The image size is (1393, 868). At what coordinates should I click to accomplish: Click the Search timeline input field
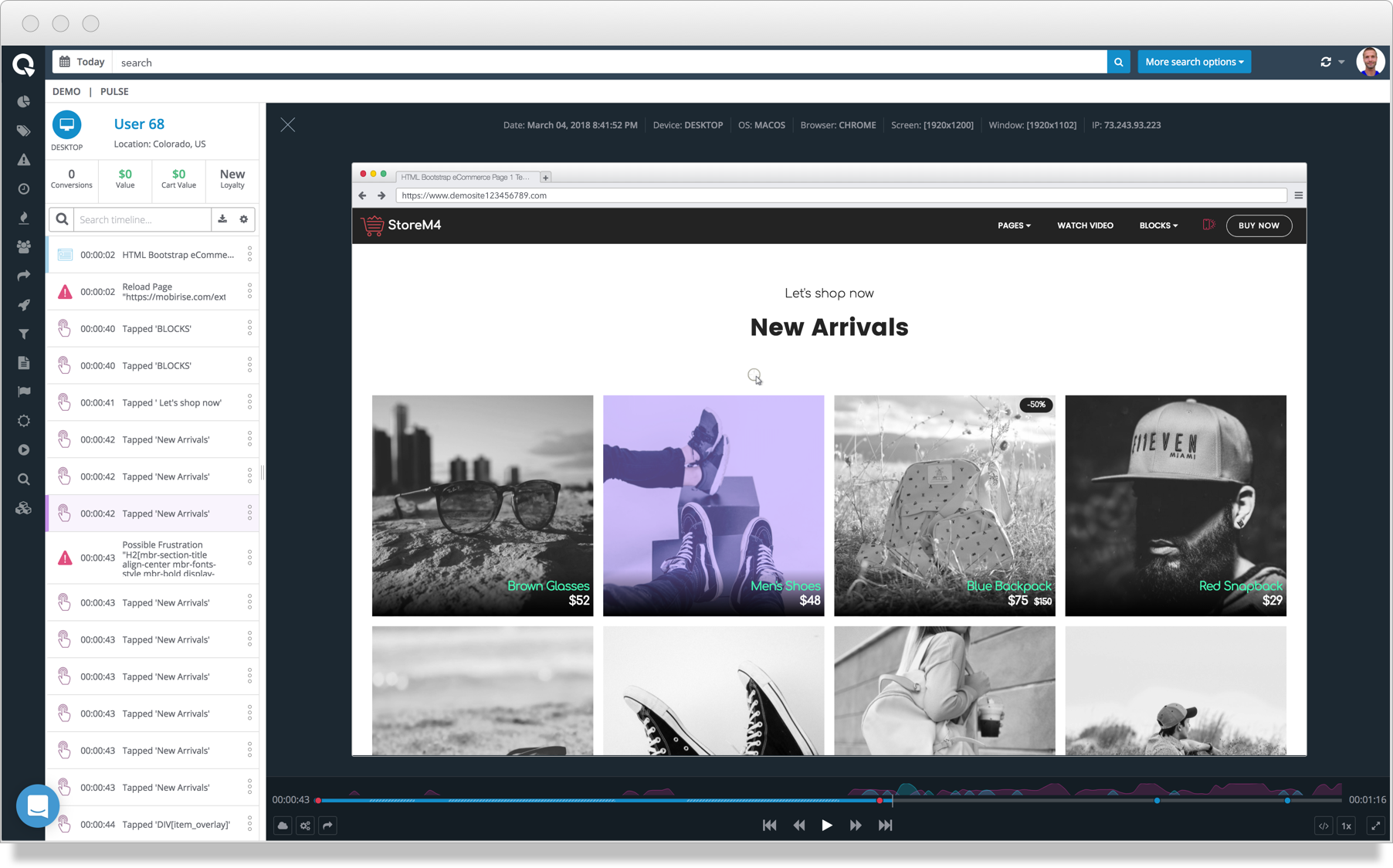pyautogui.click(x=142, y=219)
